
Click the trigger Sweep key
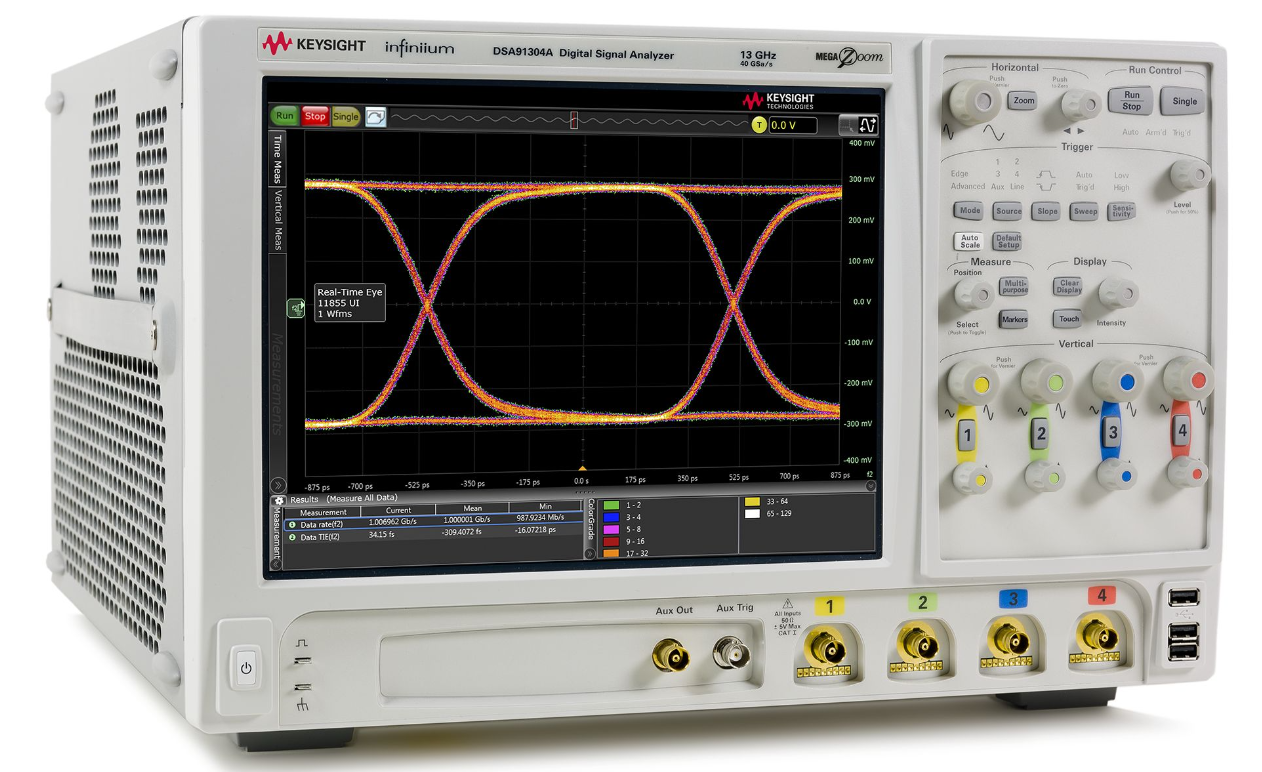point(1085,212)
